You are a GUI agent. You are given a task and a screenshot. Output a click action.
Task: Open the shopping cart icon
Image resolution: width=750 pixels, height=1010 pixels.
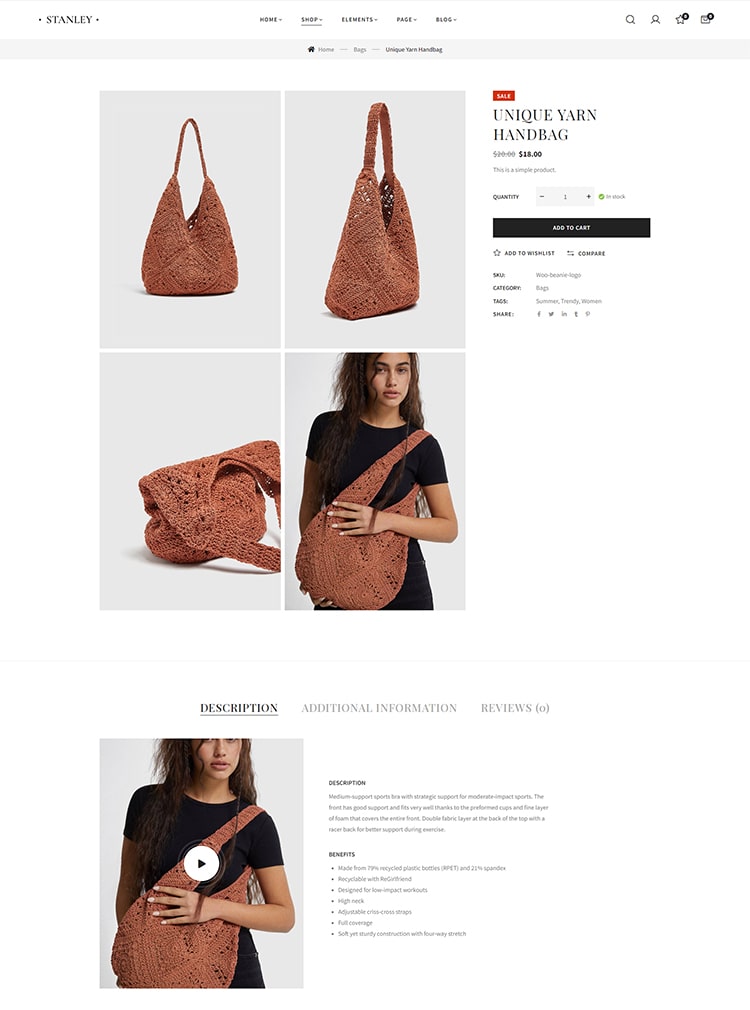[706, 19]
